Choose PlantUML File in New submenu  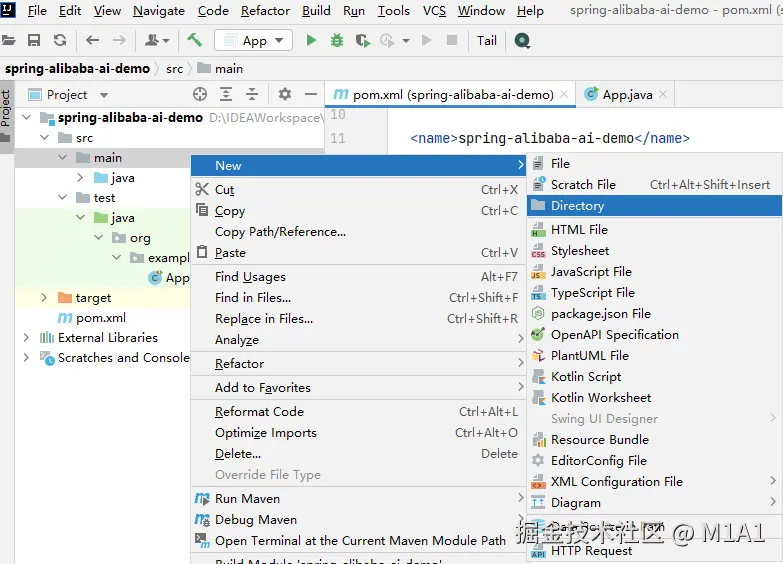tap(654, 356)
